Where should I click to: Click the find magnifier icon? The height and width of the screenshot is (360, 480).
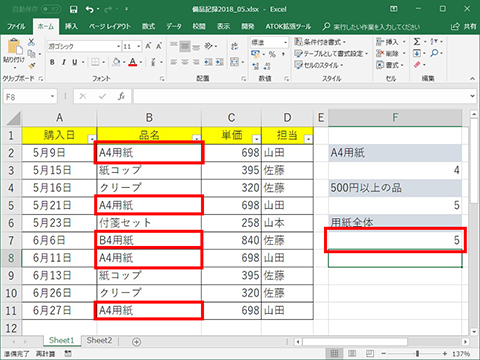pos(434,53)
